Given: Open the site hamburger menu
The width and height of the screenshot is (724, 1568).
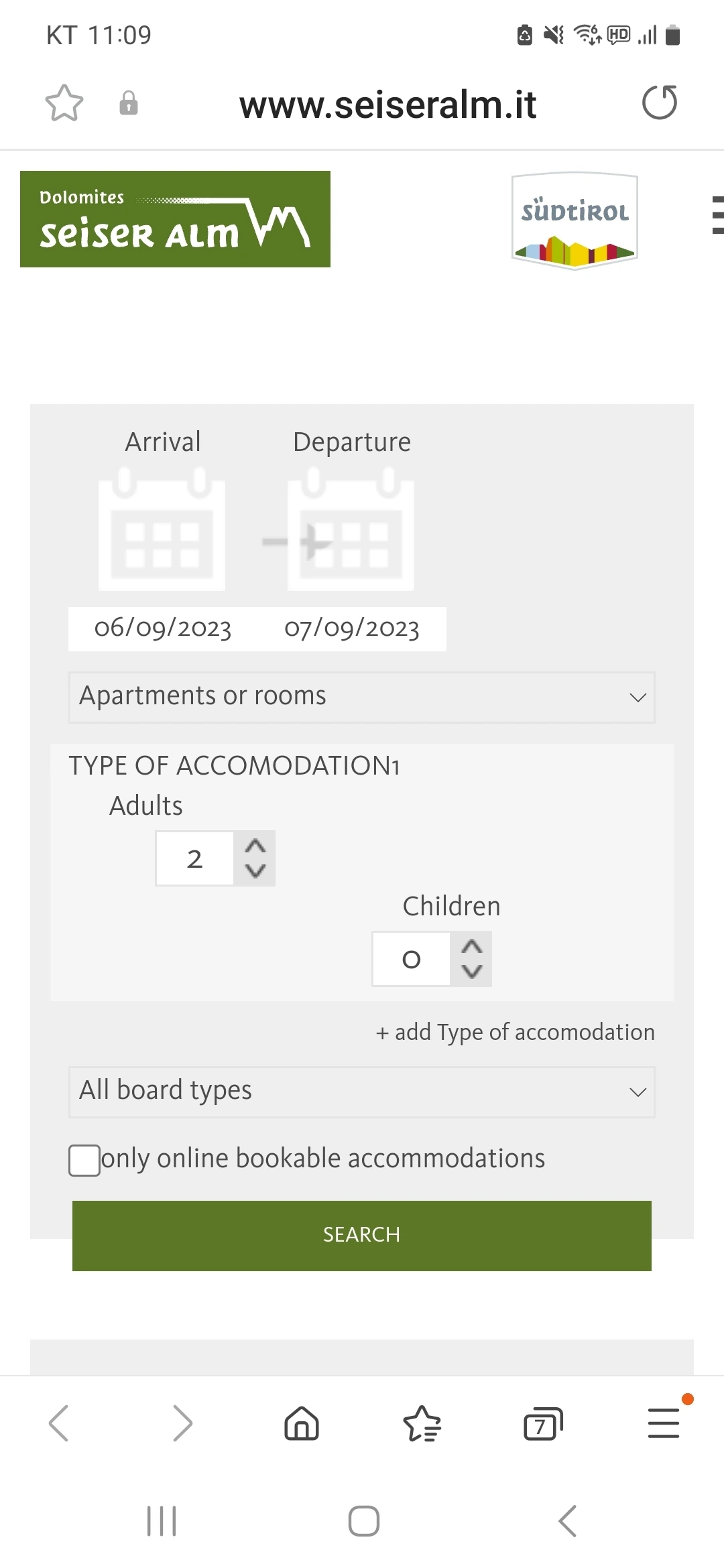Looking at the screenshot, I should 717,215.
